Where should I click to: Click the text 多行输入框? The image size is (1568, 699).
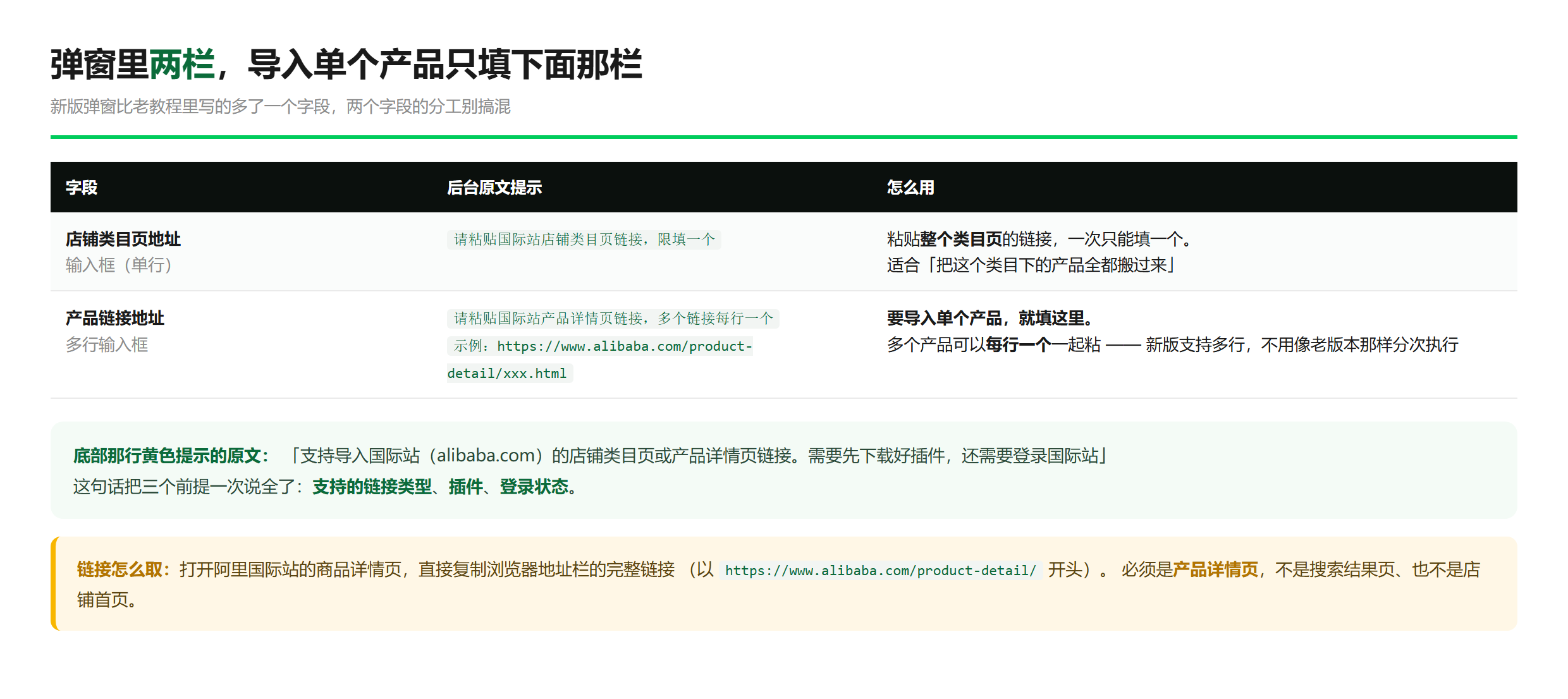(x=107, y=344)
